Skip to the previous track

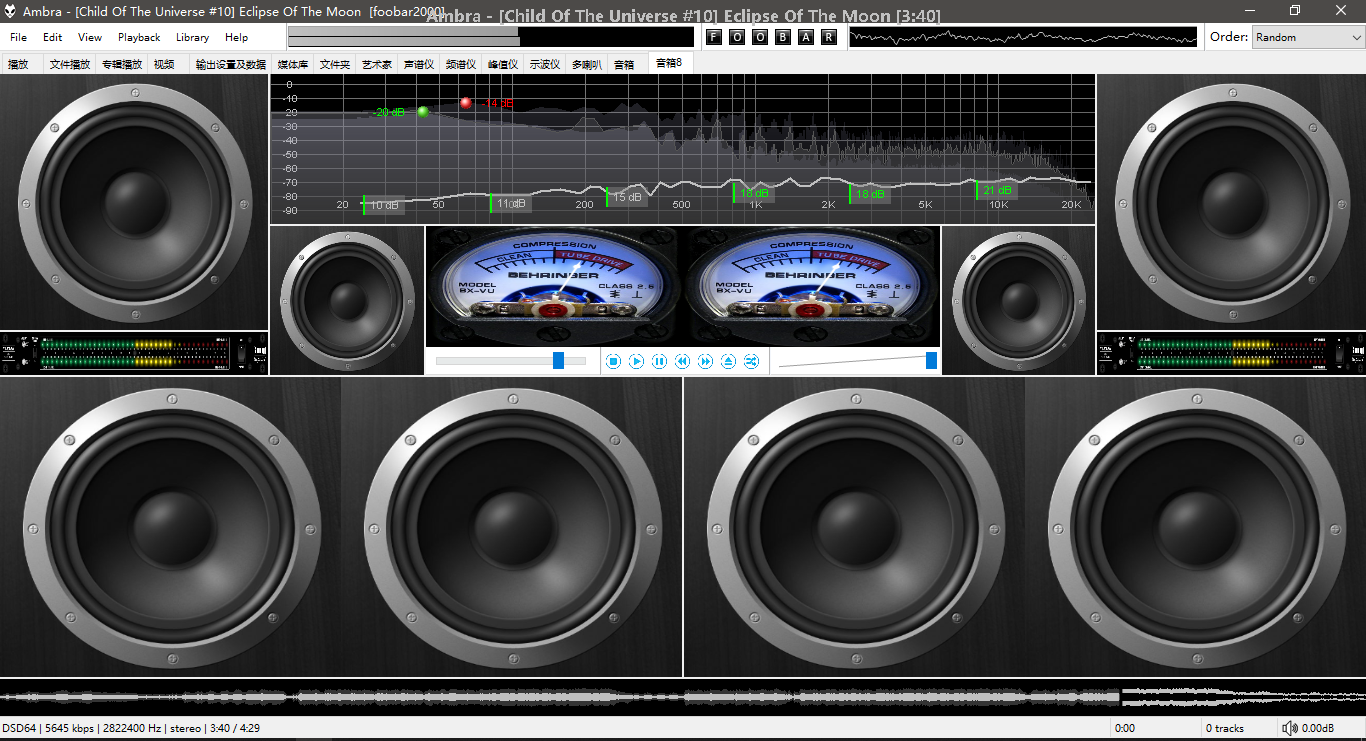[683, 361]
